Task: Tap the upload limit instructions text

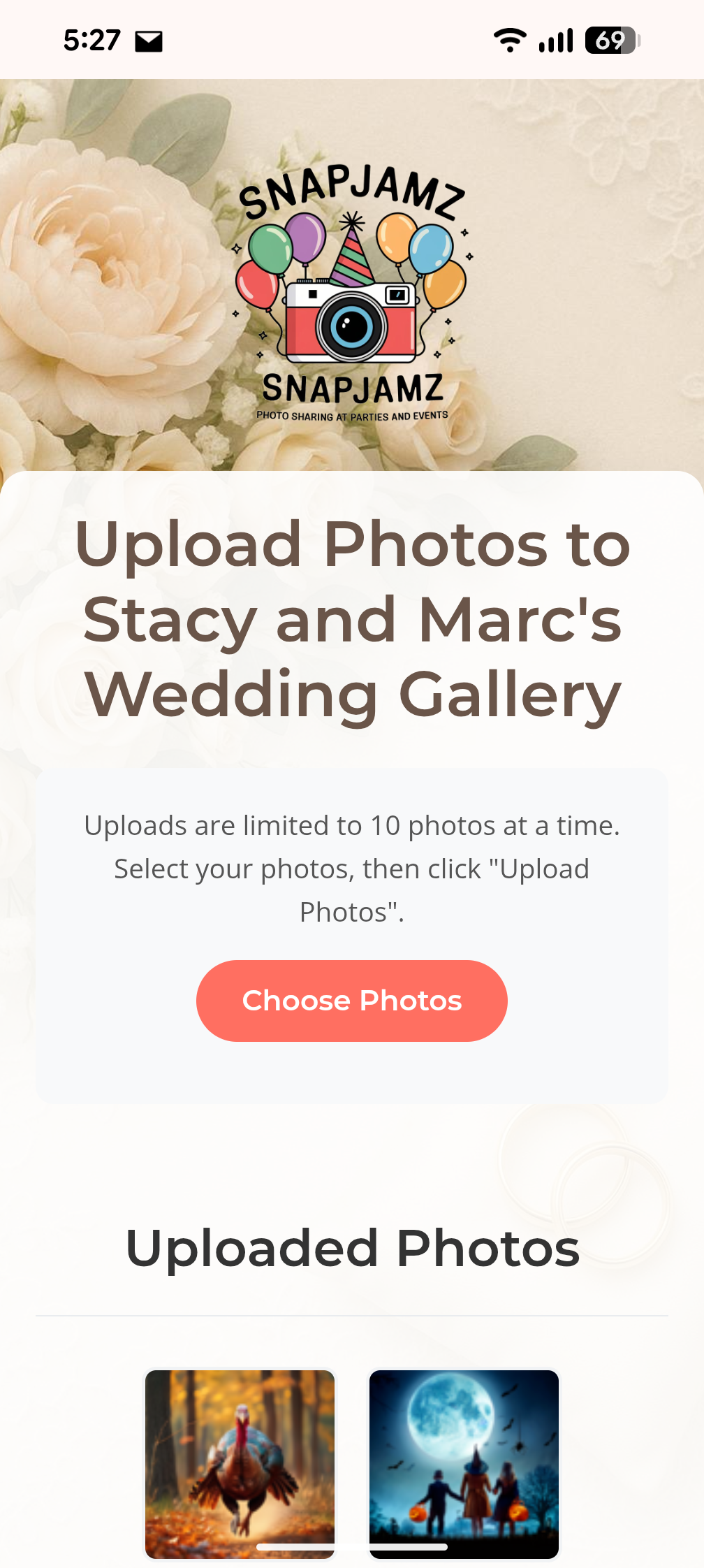Action: (352, 869)
